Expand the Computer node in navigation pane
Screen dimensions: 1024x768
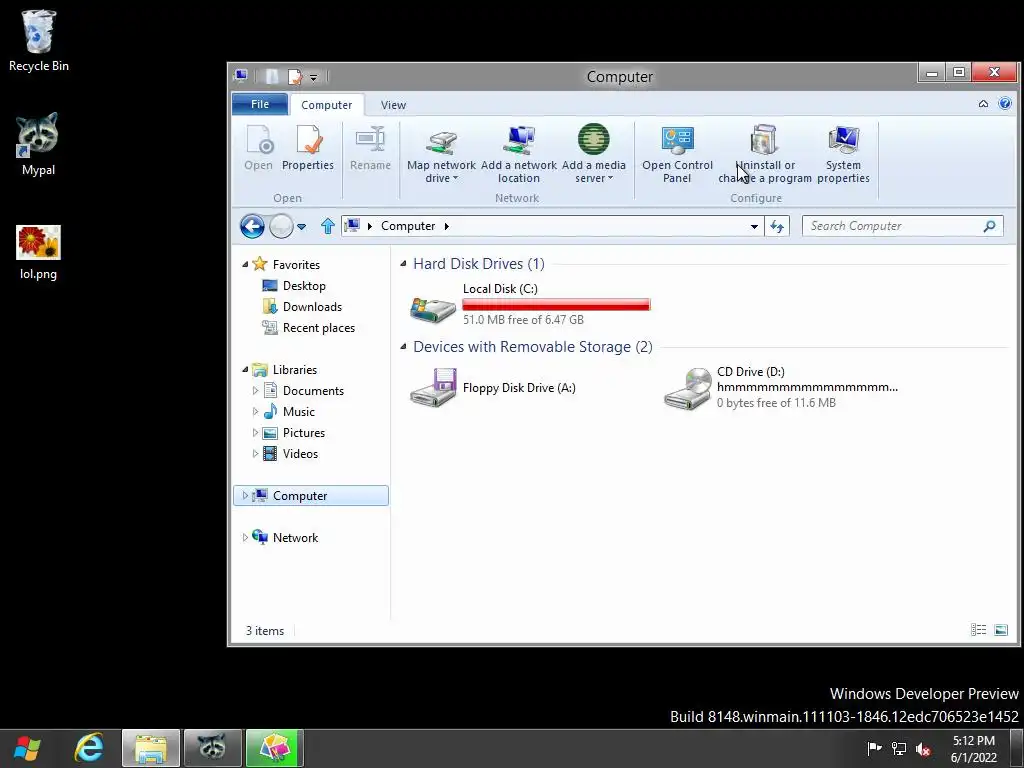click(245, 496)
